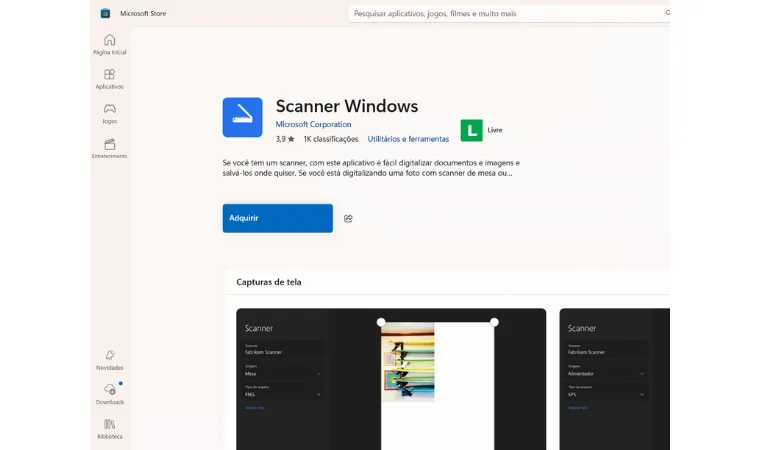This screenshot has height=450, width=760.
Task: Click the app description text
Action: [x=371, y=168]
